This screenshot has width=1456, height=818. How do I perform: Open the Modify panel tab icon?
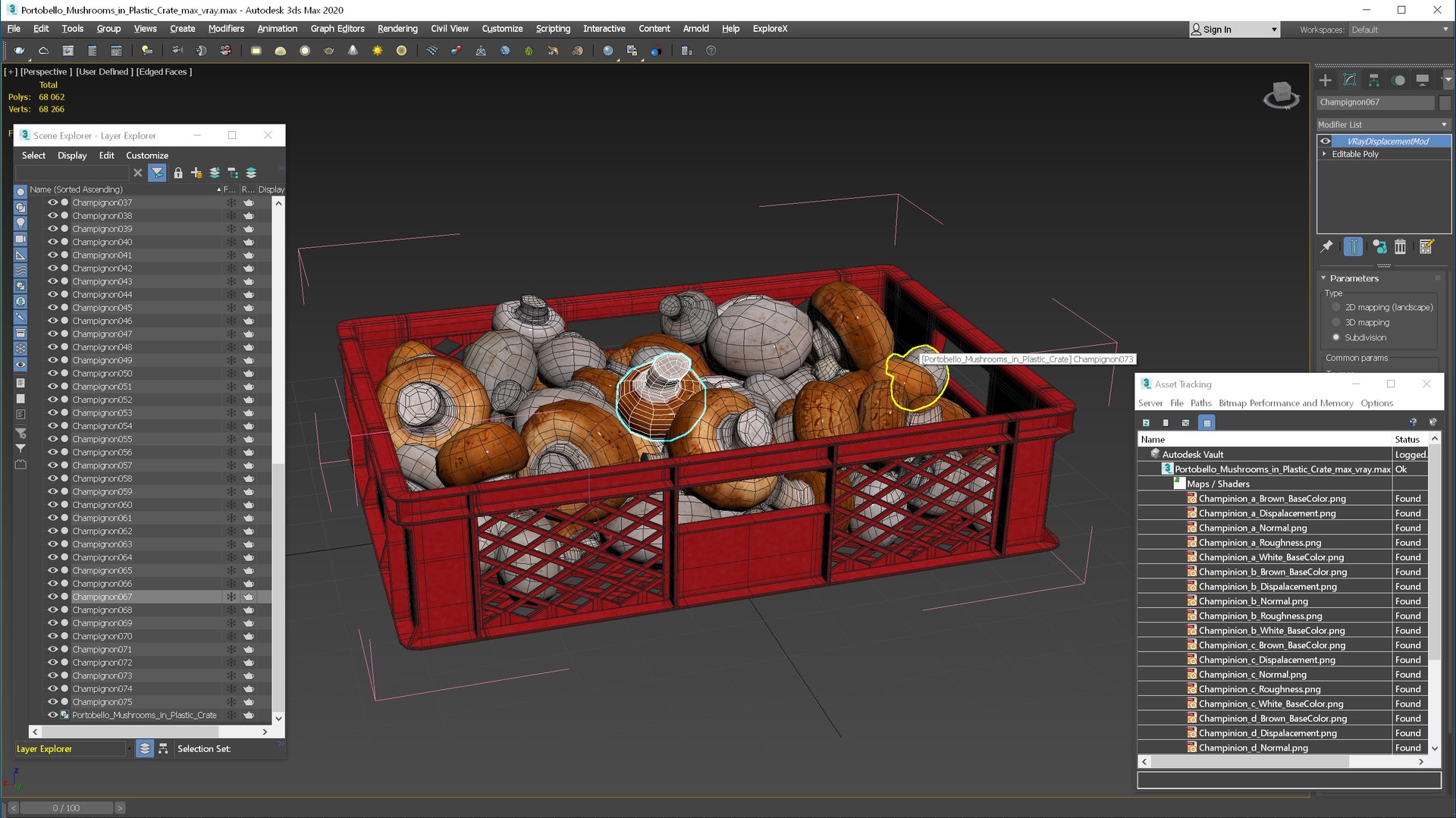1349,80
